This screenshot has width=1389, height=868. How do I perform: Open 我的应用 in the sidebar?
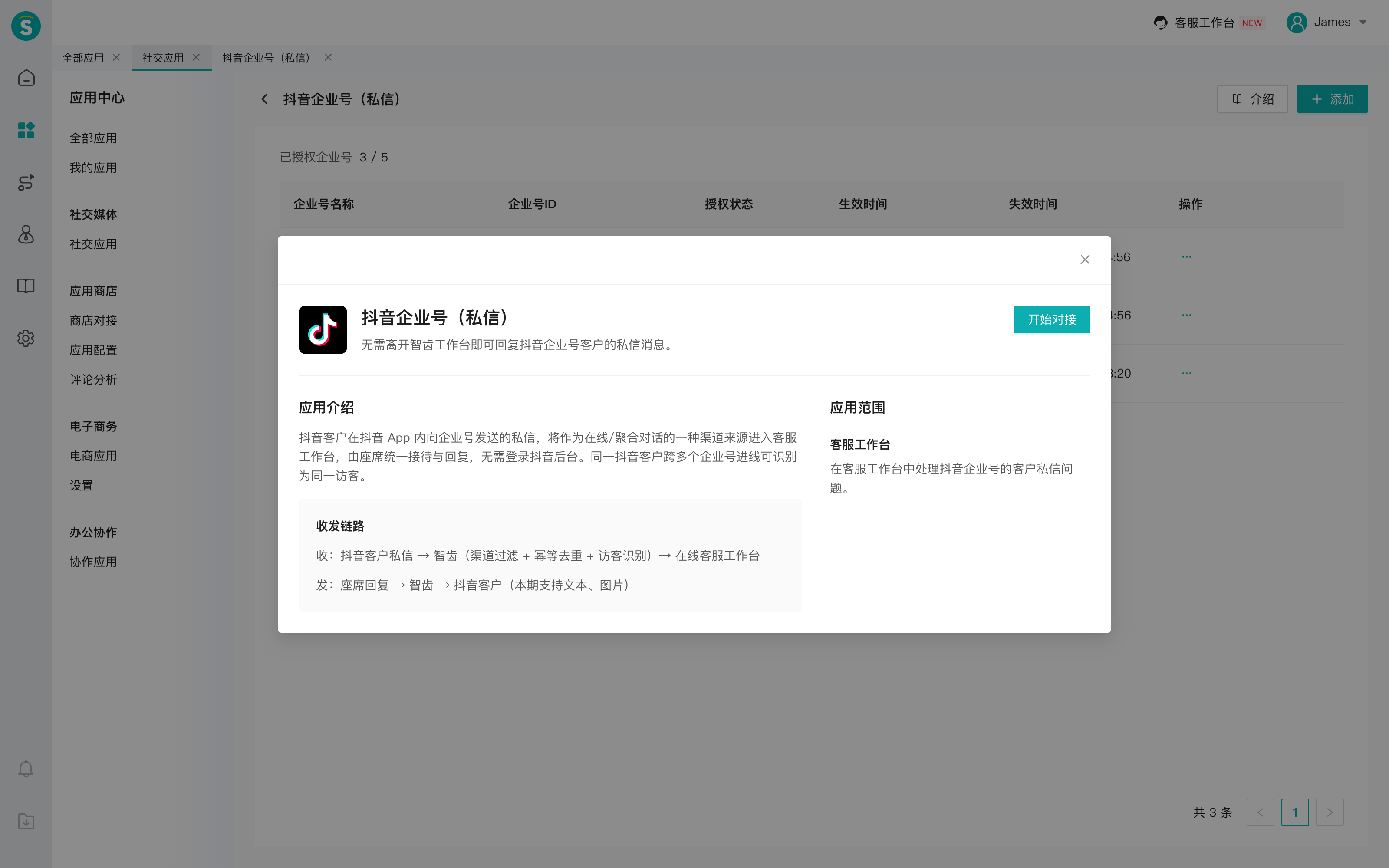pyautogui.click(x=93, y=168)
